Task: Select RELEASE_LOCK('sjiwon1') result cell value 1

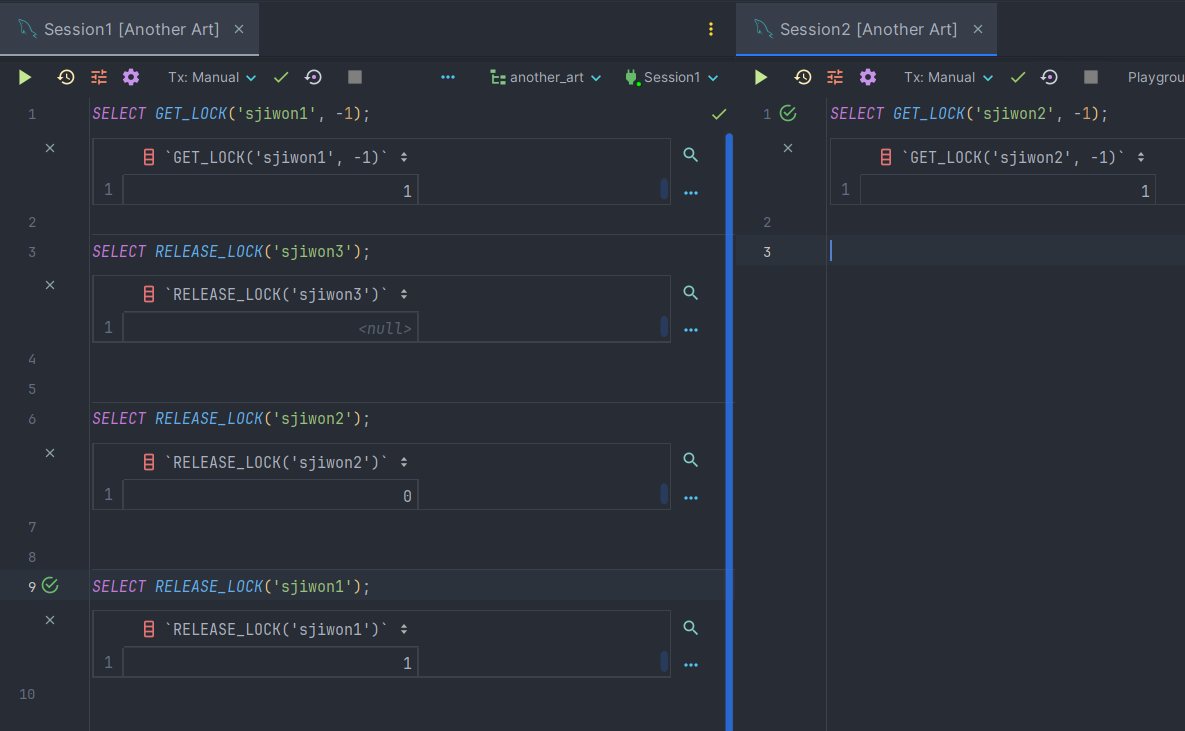Action: (x=271, y=663)
